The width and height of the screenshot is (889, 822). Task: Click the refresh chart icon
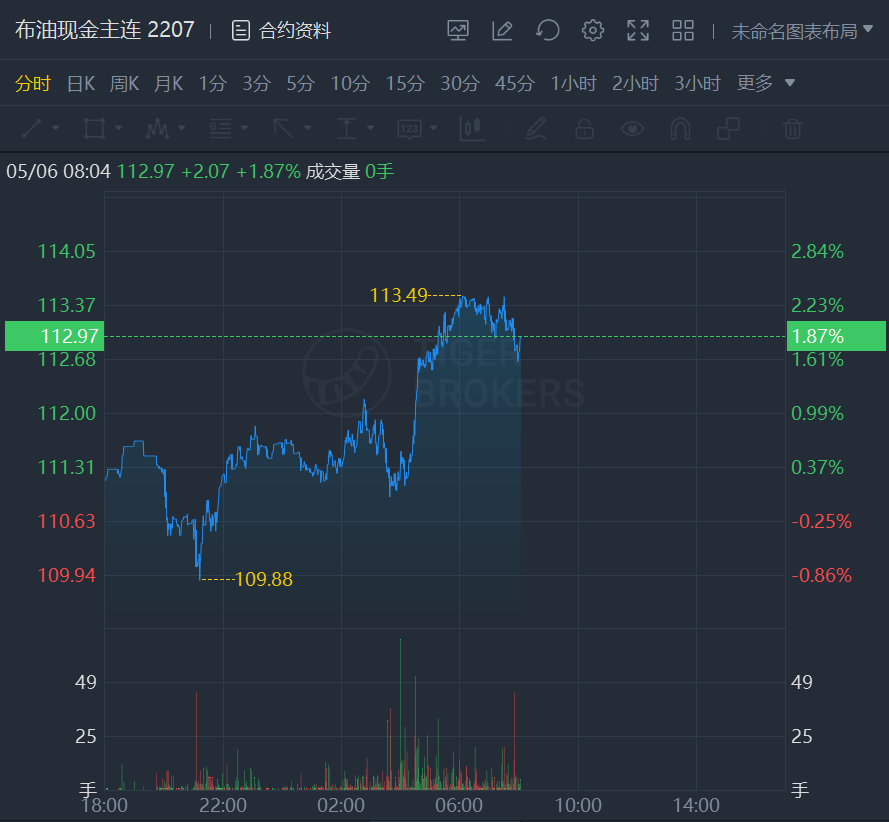click(547, 31)
